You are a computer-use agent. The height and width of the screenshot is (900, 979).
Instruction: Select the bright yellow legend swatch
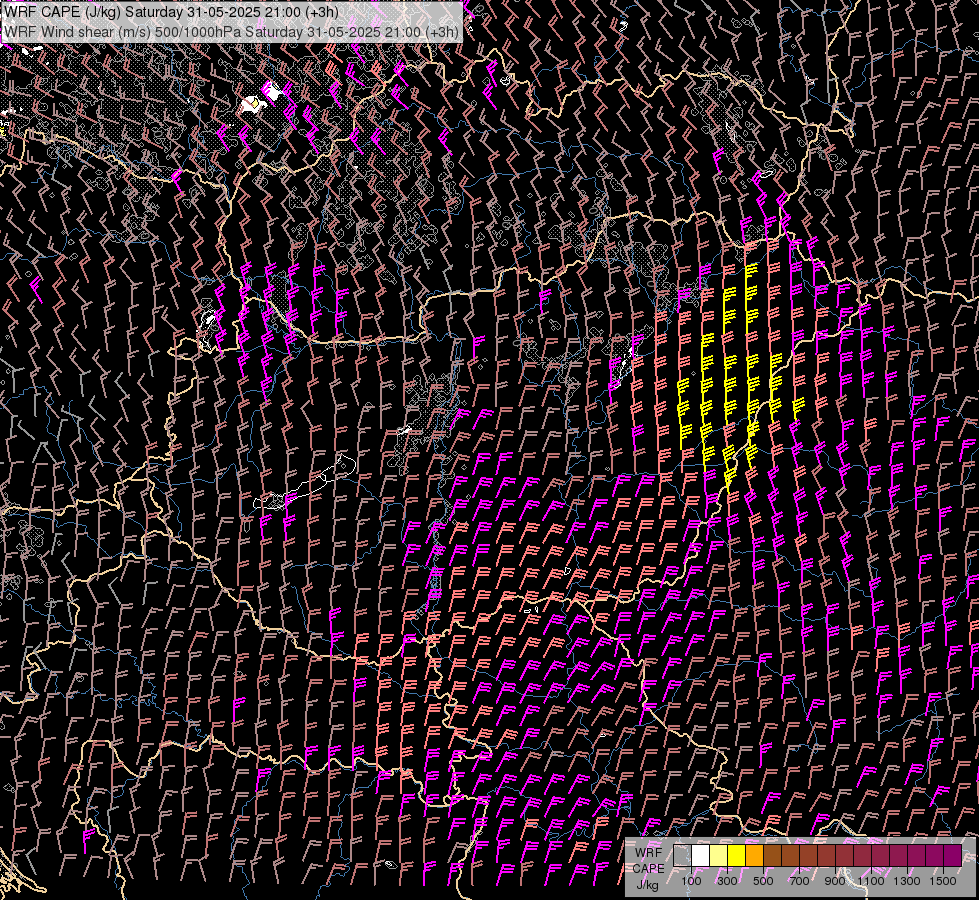[737, 855]
